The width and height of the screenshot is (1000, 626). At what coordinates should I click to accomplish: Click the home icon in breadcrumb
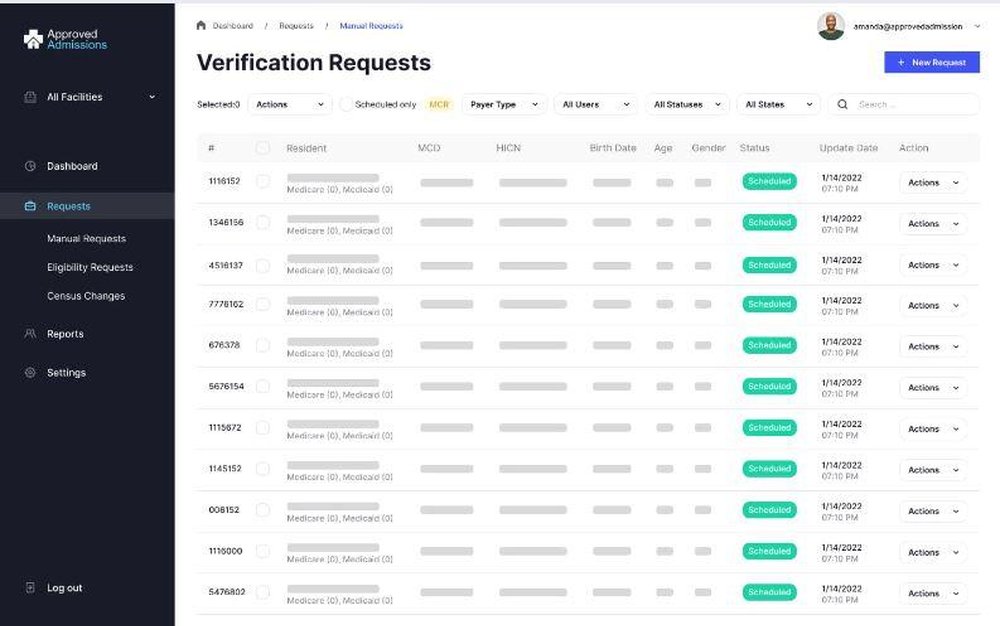(x=201, y=26)
